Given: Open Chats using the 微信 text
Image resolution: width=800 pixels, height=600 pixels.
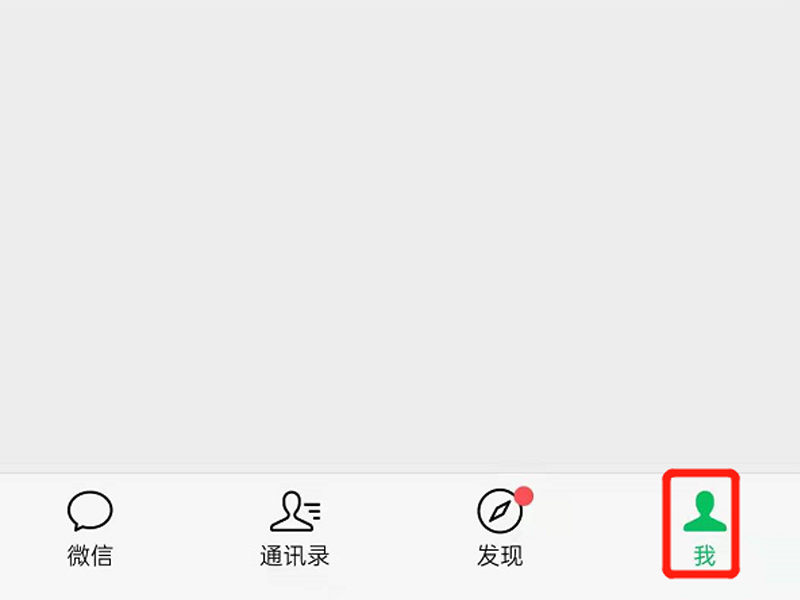Looking at the screenshot, I should 90,556.
